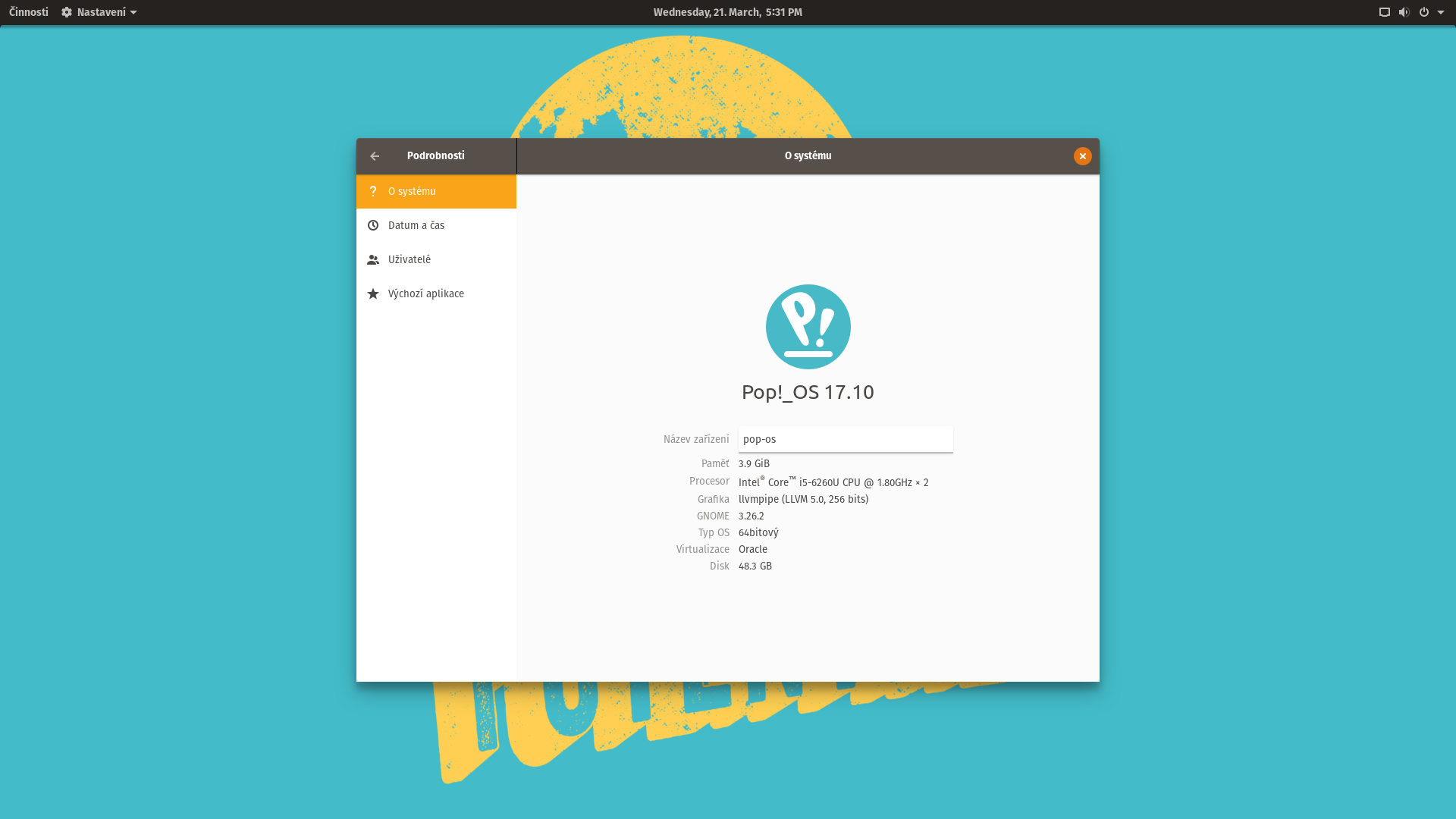Click the clock icon beside Datum a čas

coord(372,225)
